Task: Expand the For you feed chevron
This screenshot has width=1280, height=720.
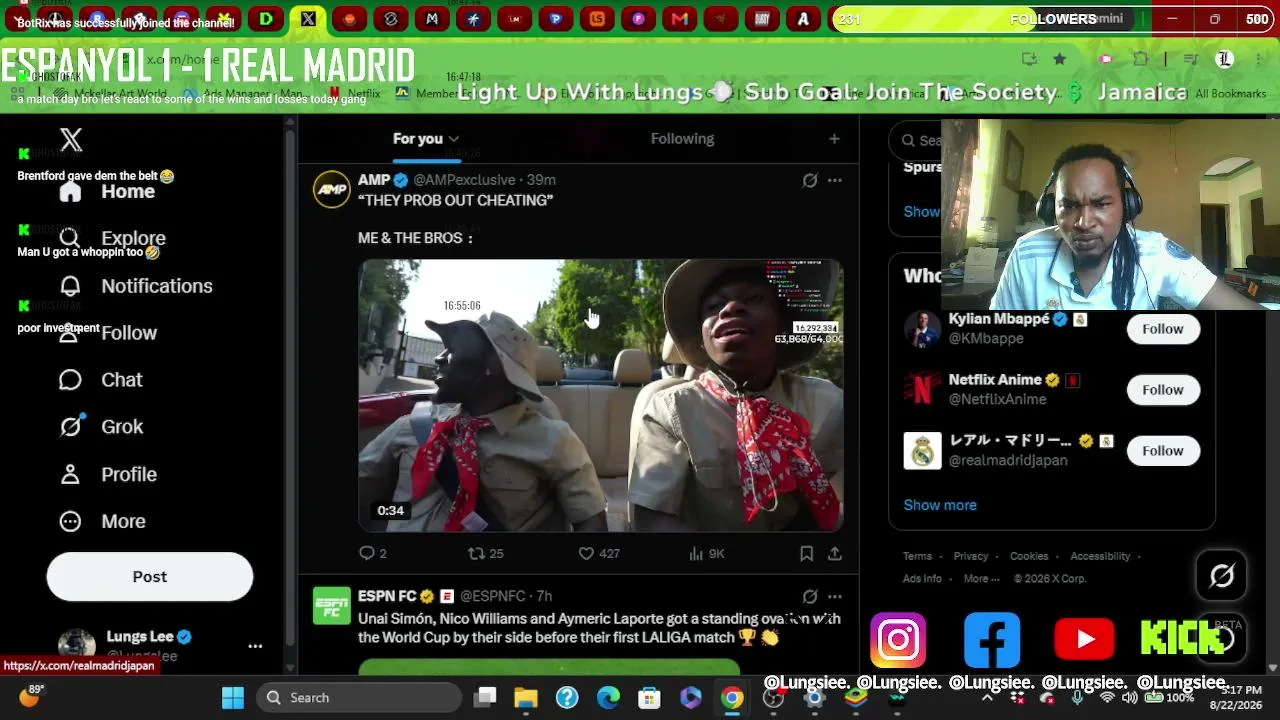Action: pos(454,139)
